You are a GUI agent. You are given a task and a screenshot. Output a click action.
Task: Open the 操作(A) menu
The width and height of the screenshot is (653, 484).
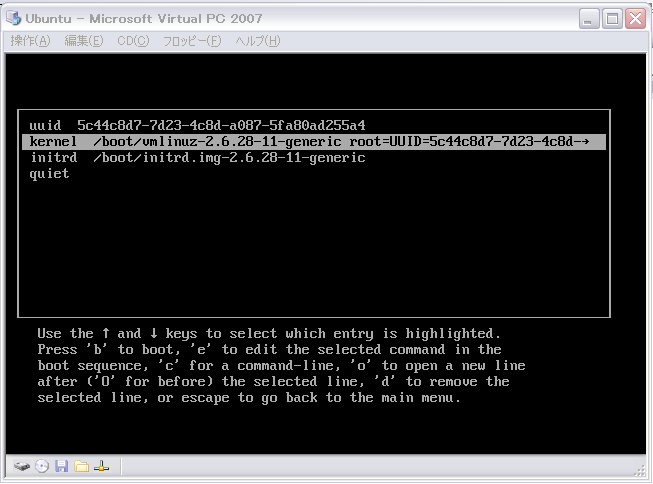[x=30, y=41]
